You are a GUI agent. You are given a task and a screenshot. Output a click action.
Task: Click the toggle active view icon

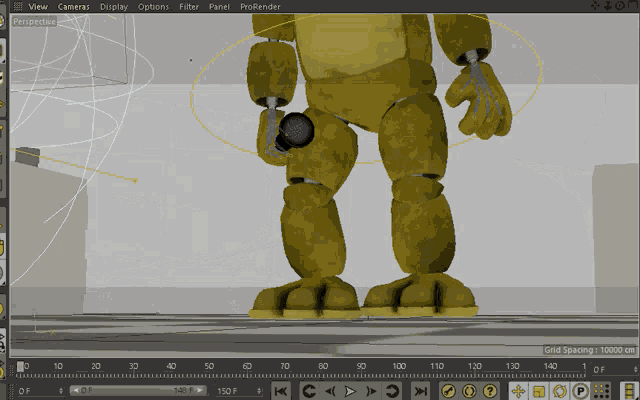632,5
